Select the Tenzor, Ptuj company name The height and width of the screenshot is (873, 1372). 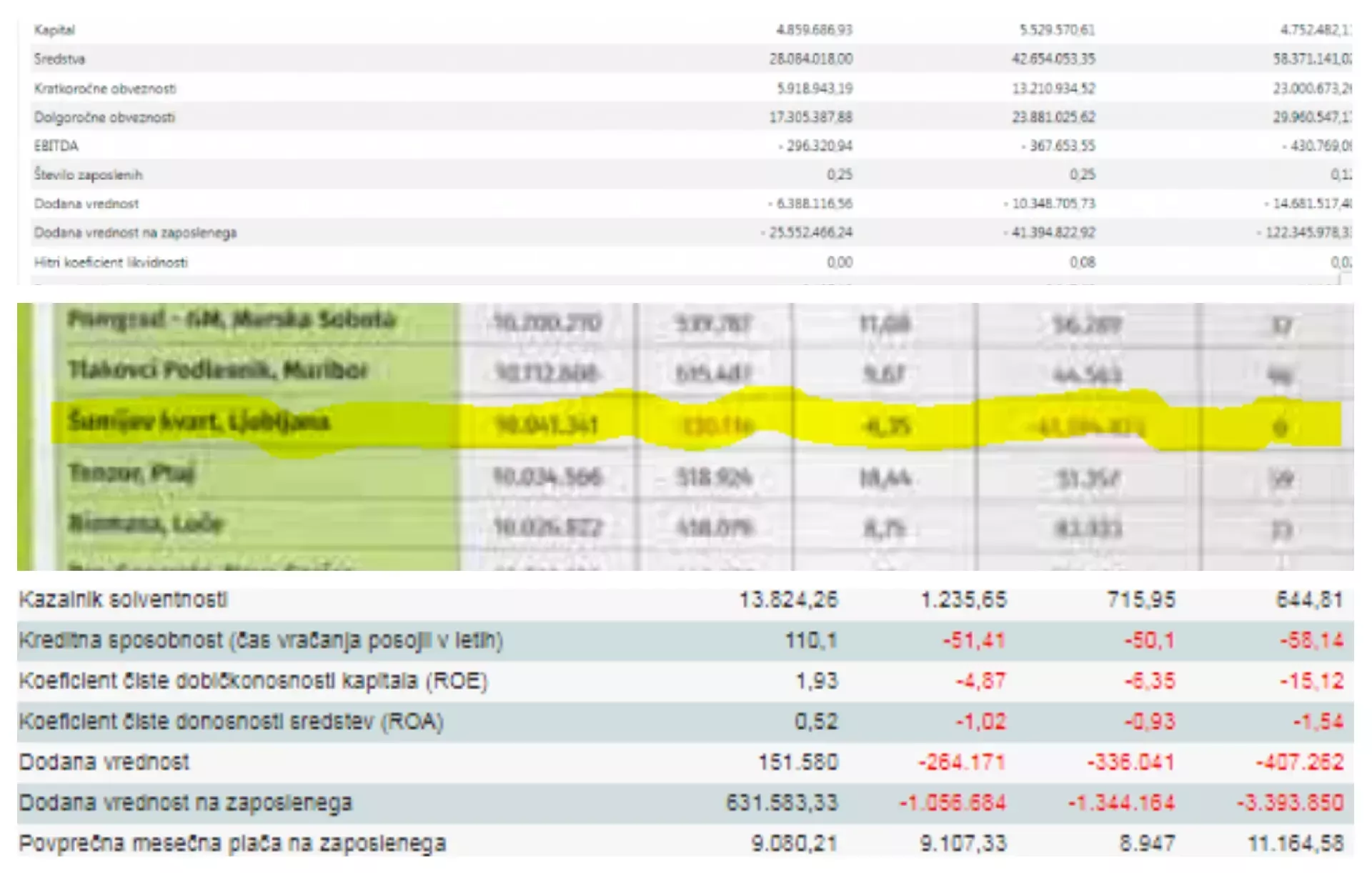pos(131,473)
